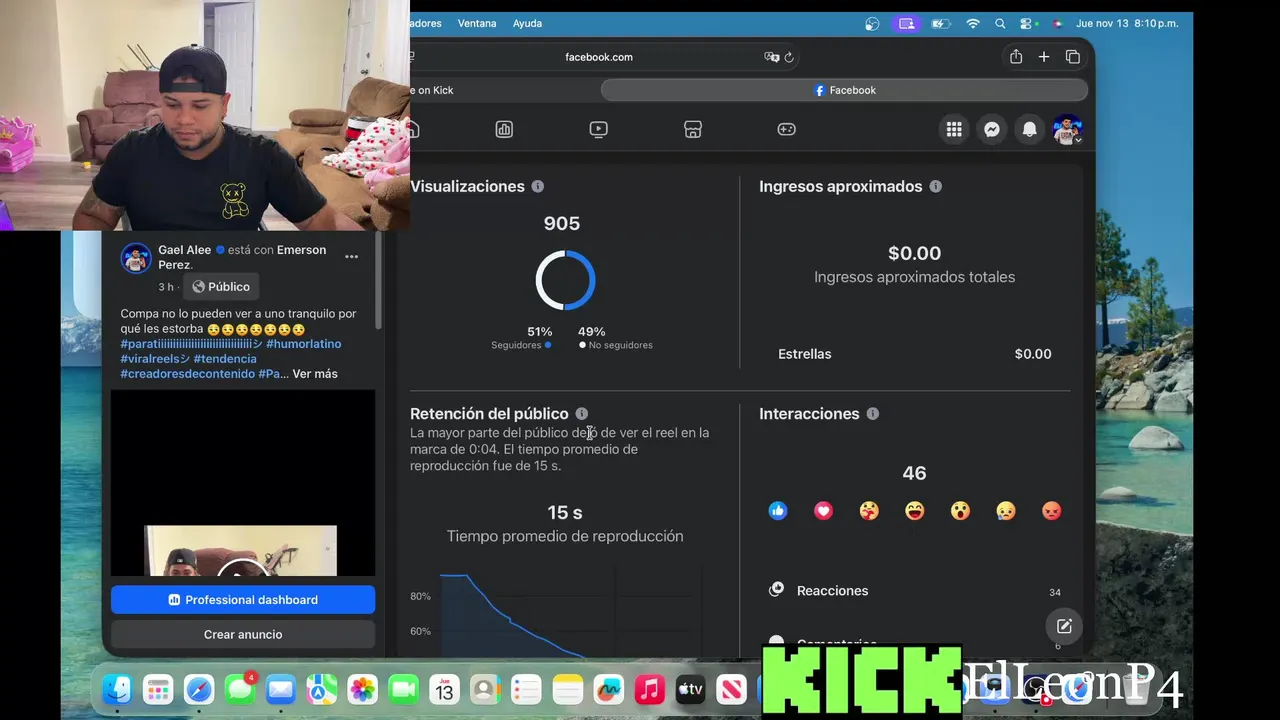Screen dimensions: 1280x720
Task: Click the #tendencia hashtag
Action: pyautogui.click(x=225, y=359)
